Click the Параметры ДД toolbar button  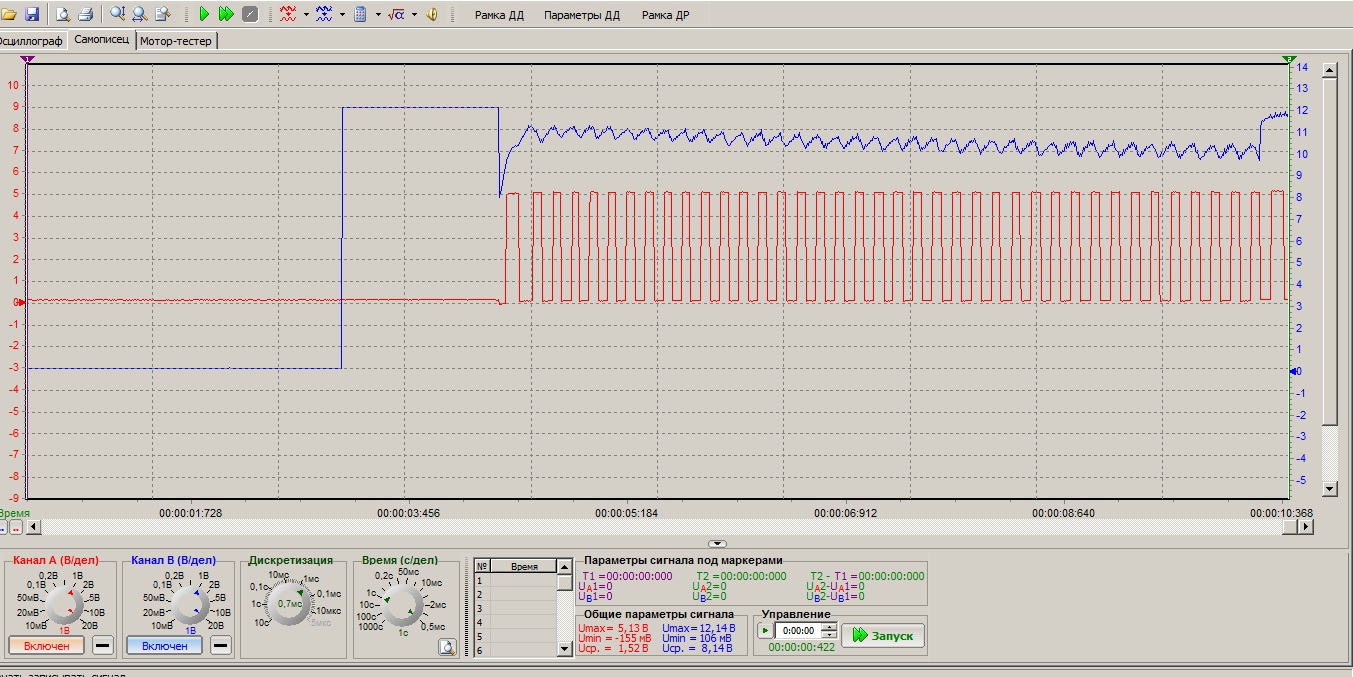[582, 15]
